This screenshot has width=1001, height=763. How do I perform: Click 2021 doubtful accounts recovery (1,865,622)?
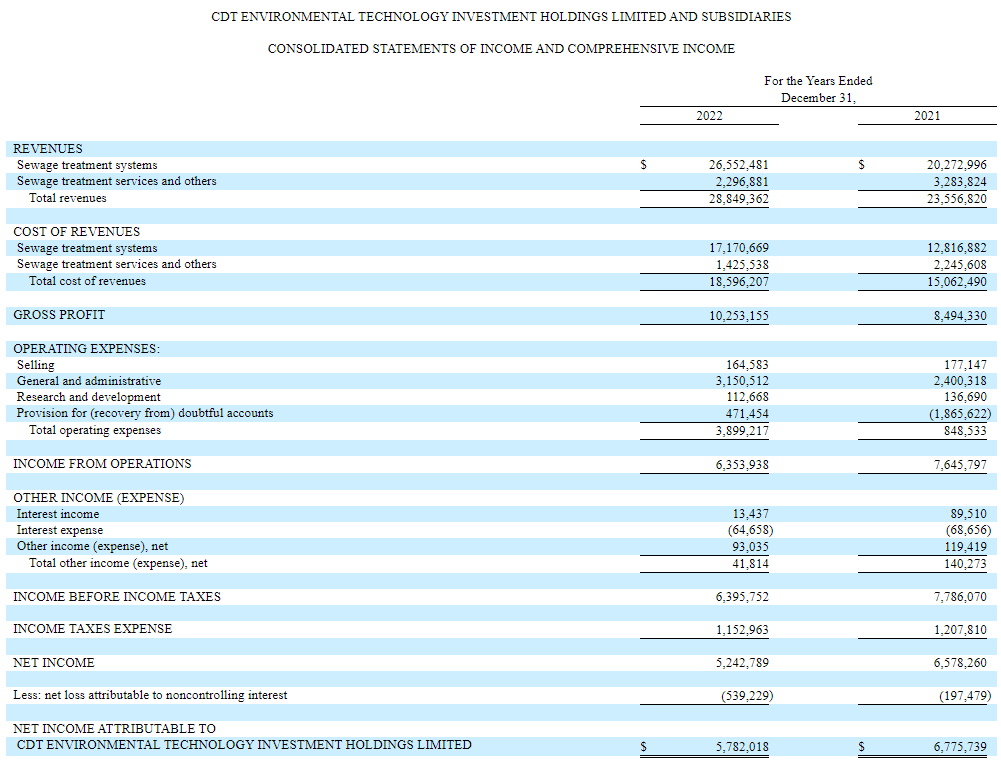point(960,414)
